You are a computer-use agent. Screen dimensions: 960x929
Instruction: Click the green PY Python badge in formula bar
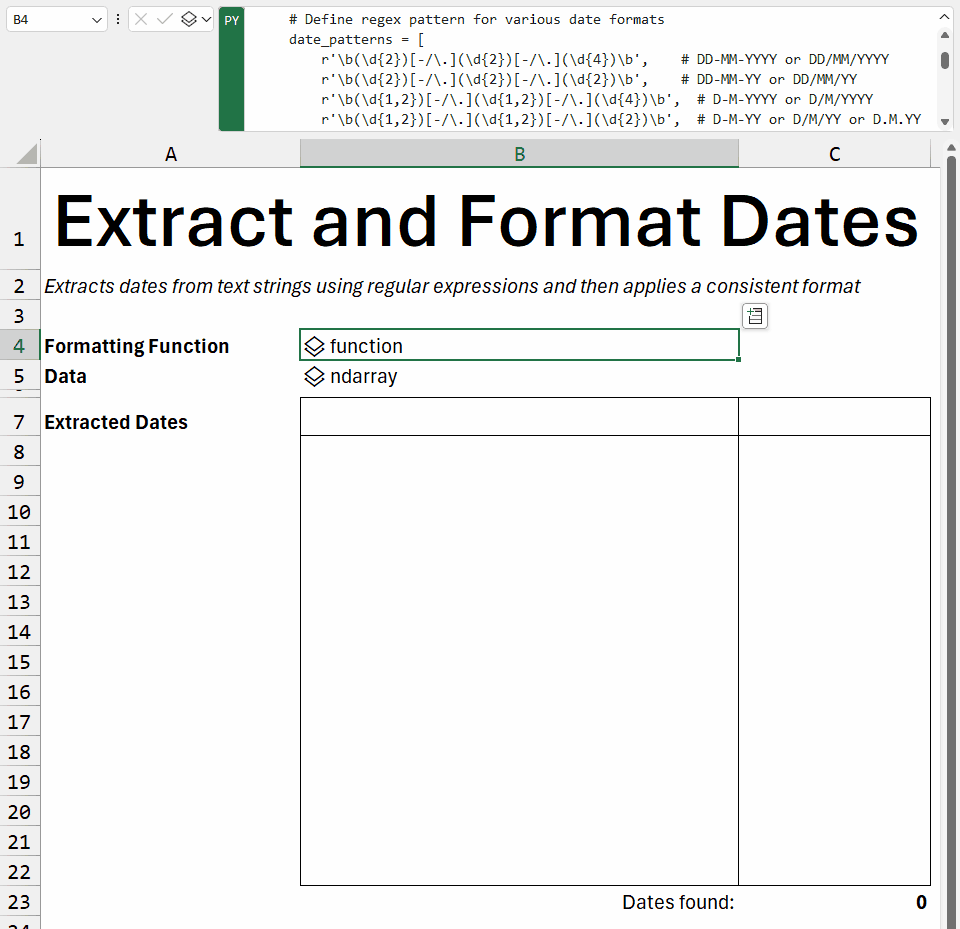click(230, 19)
